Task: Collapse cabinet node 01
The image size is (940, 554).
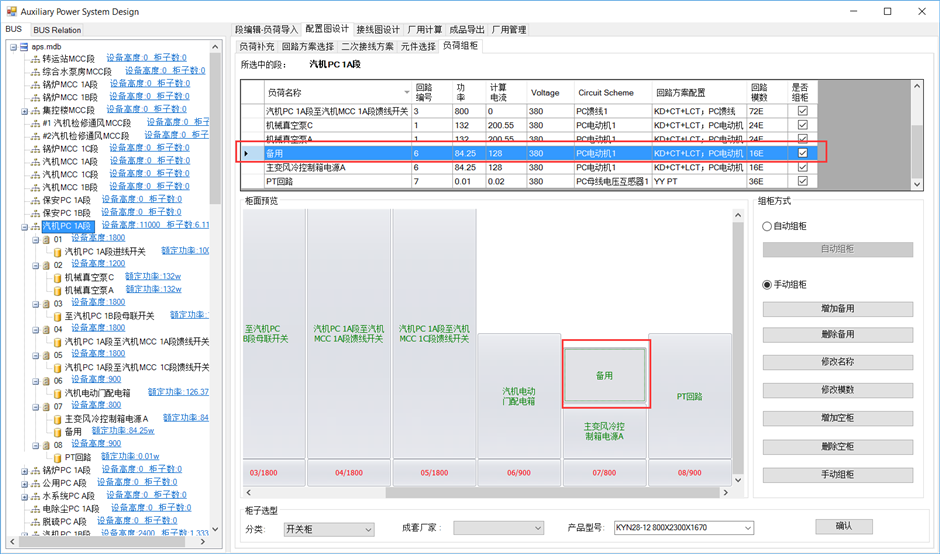Action: (35, 239)
